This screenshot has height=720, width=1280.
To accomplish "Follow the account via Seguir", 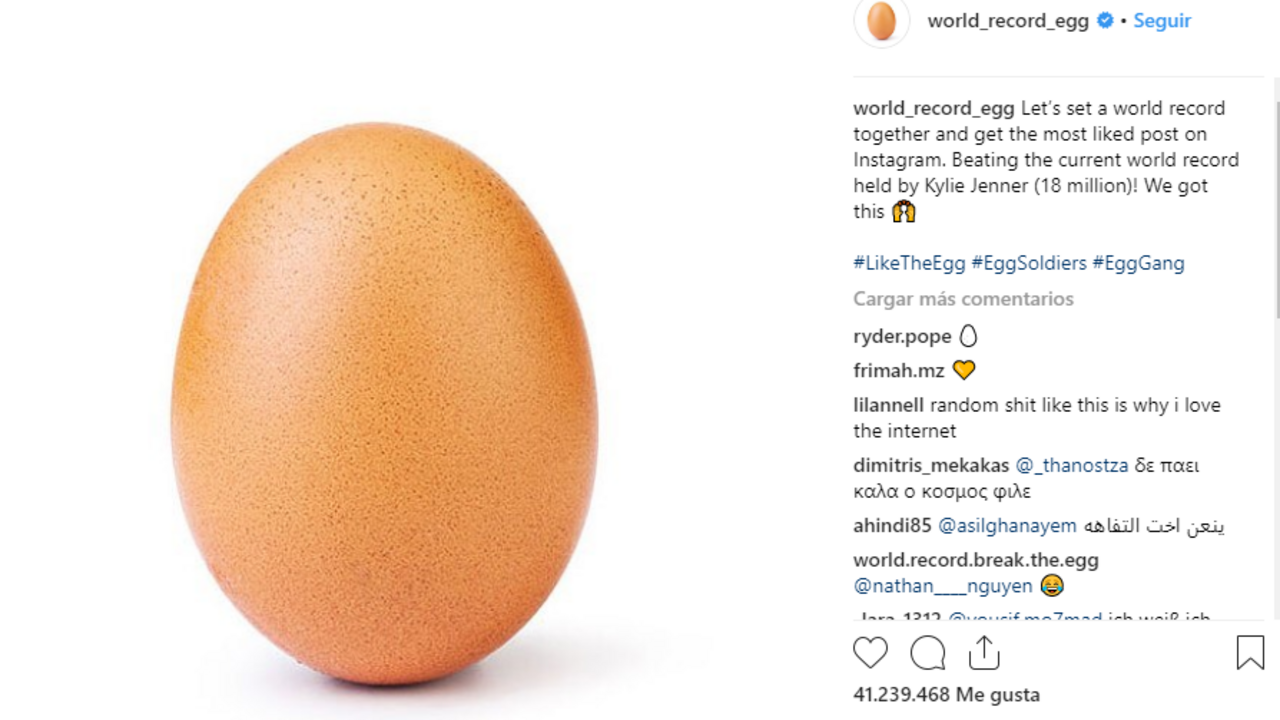I will coord(1161,21).
